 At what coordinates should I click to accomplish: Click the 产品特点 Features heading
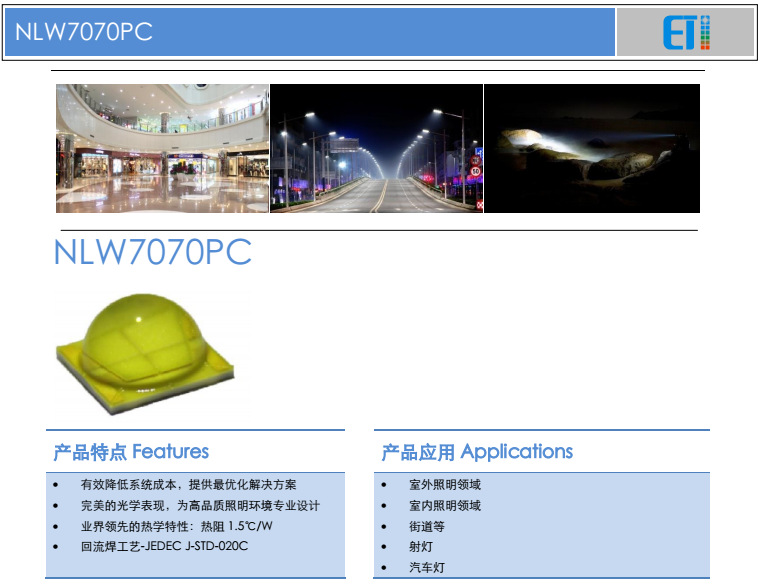pyautogui.click(x=131, y=452)
